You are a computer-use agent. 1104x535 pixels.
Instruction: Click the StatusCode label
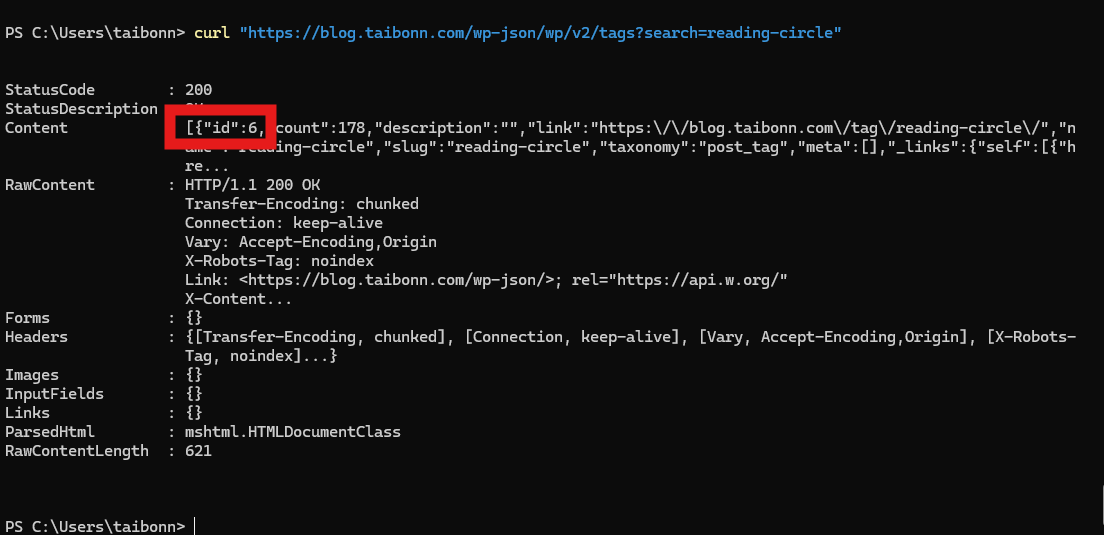[x=50, y=90]
